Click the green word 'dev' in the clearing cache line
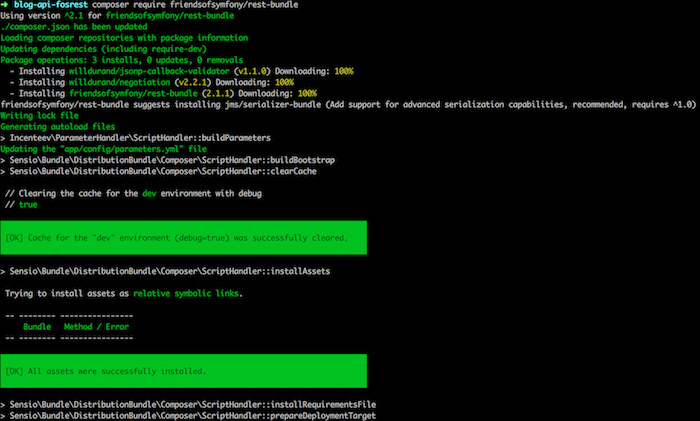The image size is (700, 421). (x=149, y=193)
